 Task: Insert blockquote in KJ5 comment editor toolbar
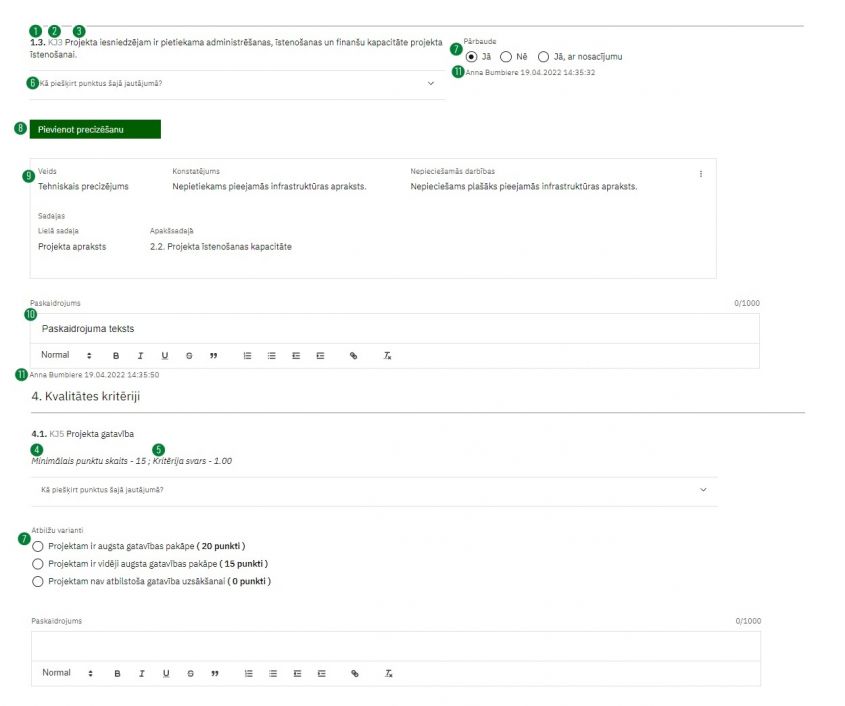click(215, 674)
